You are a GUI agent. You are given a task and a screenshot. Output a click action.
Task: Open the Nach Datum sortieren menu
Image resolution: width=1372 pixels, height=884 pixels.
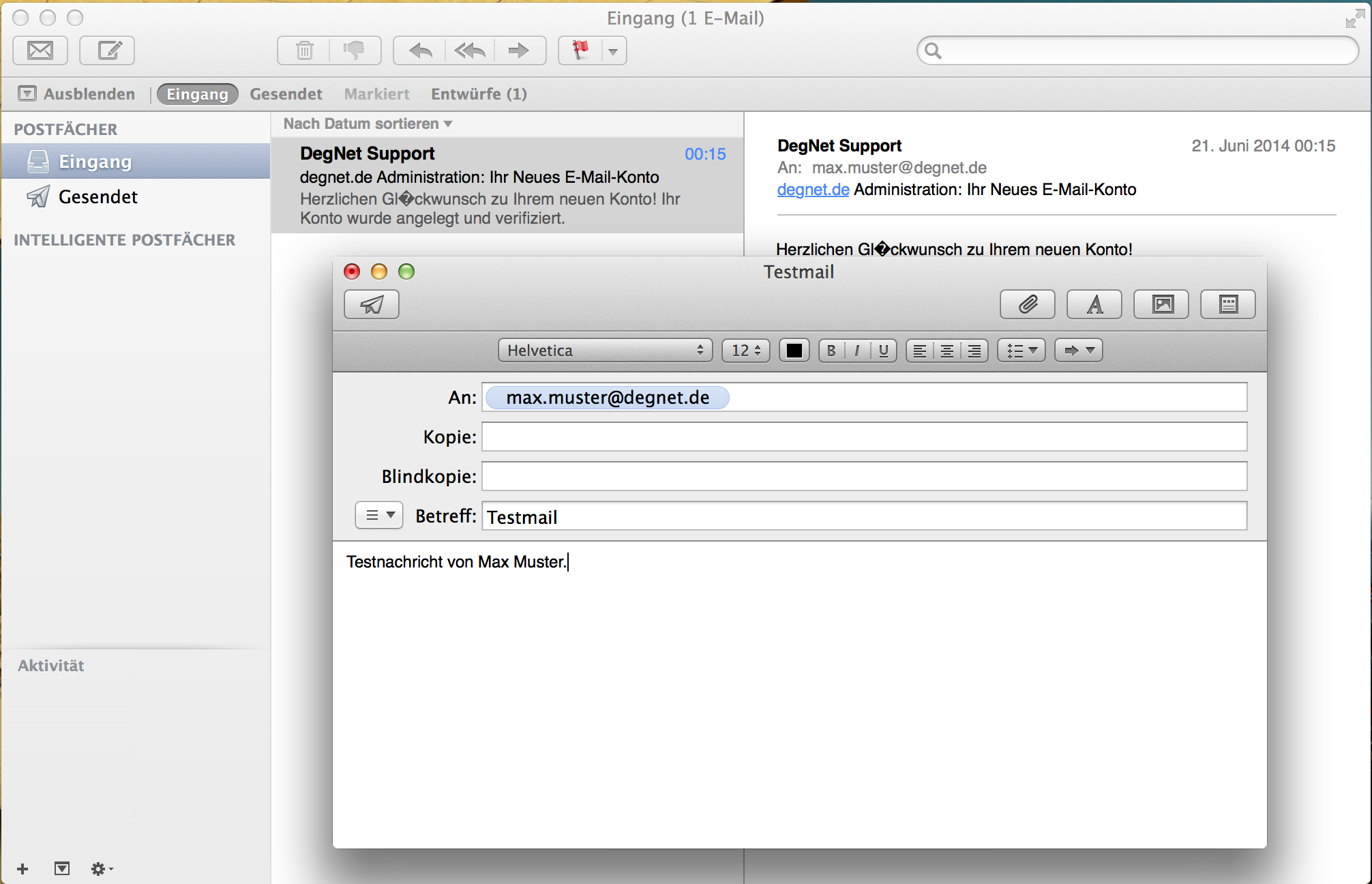coord(368,124)
